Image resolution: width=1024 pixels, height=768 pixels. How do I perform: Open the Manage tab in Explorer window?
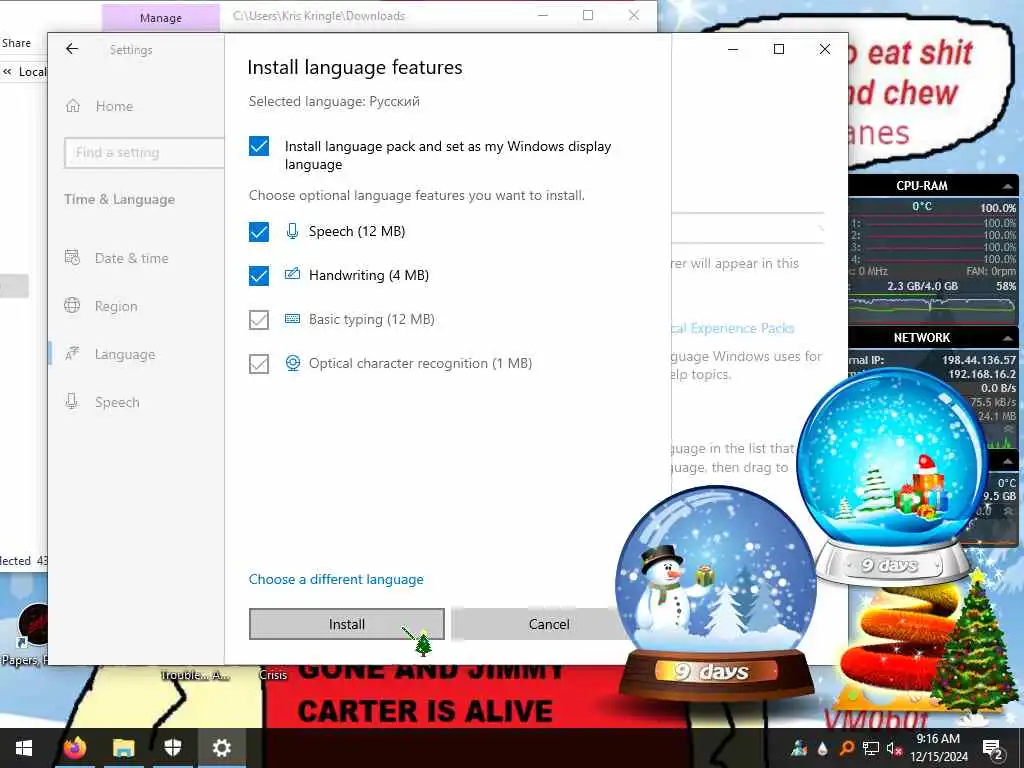tap(161, 18)
